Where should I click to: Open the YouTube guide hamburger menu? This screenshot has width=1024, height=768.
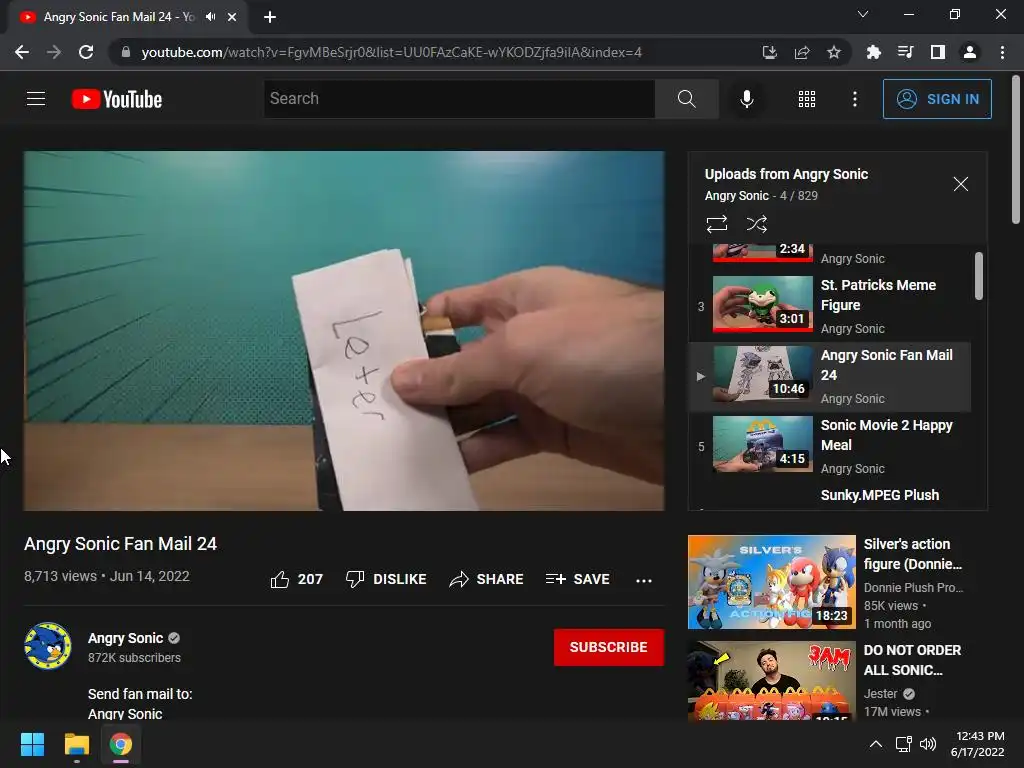[x=36, y=99]
